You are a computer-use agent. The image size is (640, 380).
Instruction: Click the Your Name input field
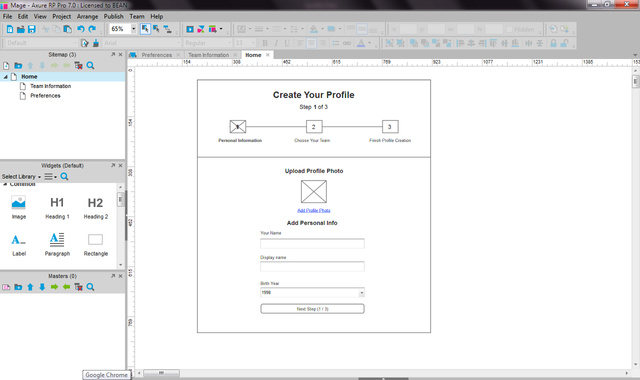pos(312,244)
